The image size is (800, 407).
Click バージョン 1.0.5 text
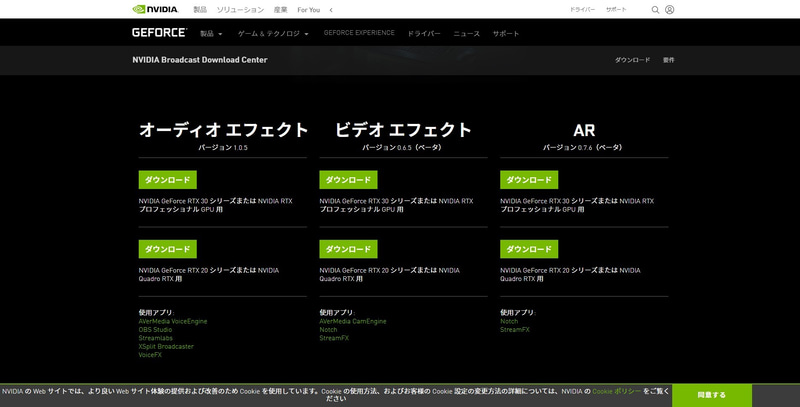coord(223,147)
